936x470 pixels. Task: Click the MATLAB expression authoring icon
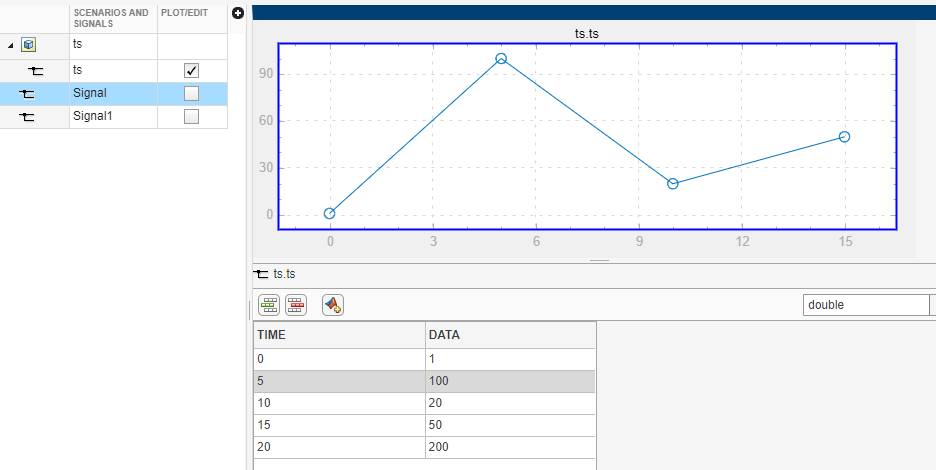point(332,305)
